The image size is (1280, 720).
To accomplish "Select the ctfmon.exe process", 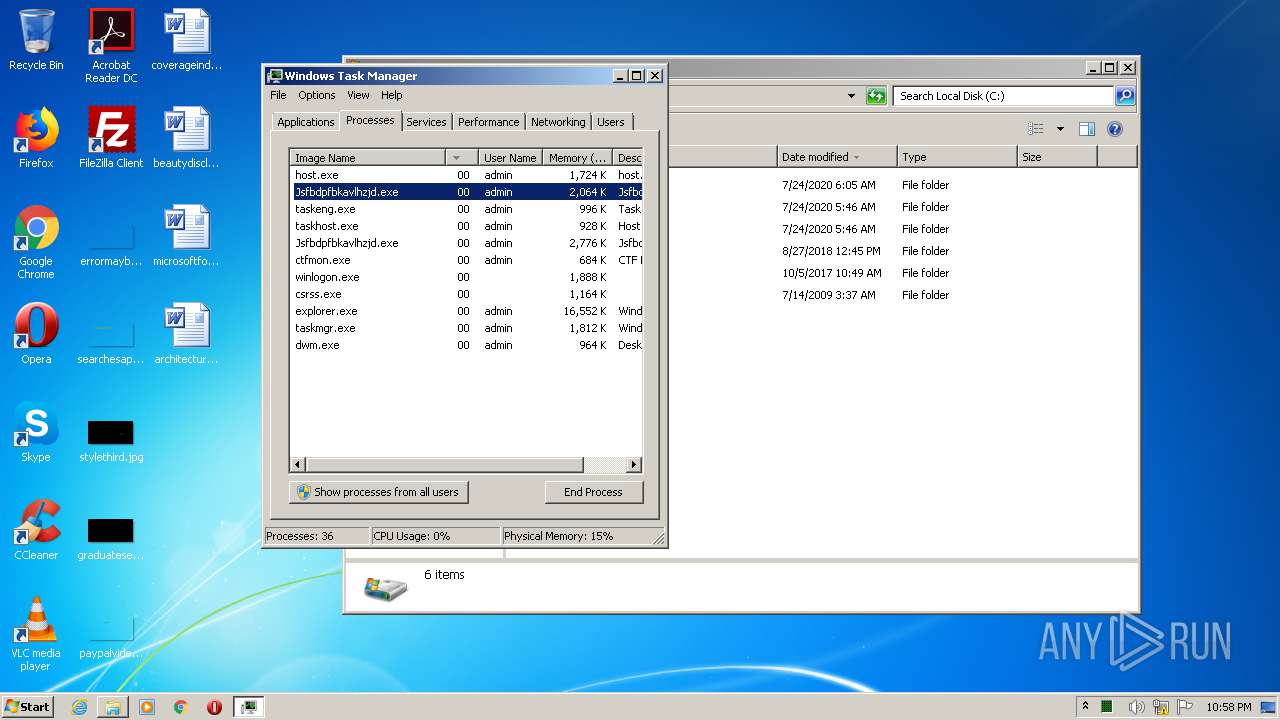I will (466, 260).
